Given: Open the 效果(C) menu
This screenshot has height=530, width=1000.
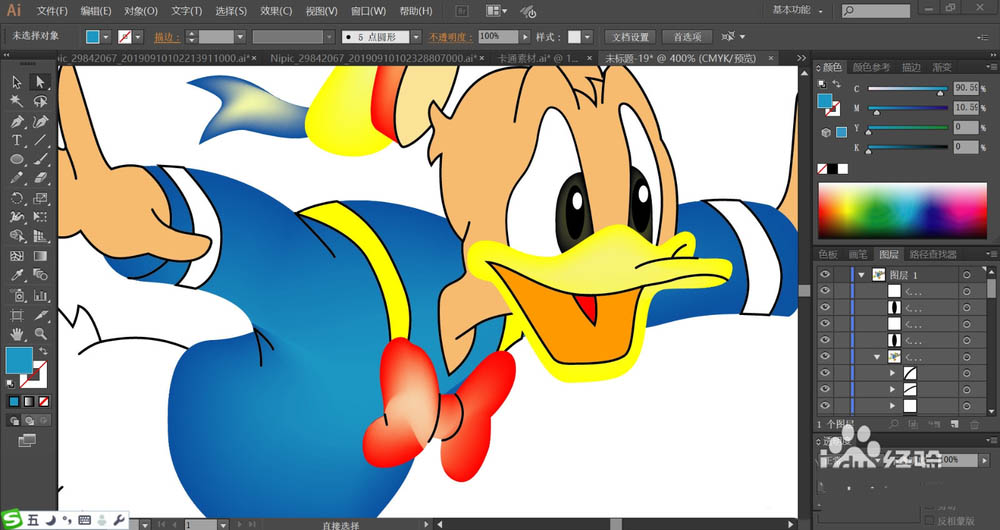Looking at the screenshot, I should click(276, 11).
